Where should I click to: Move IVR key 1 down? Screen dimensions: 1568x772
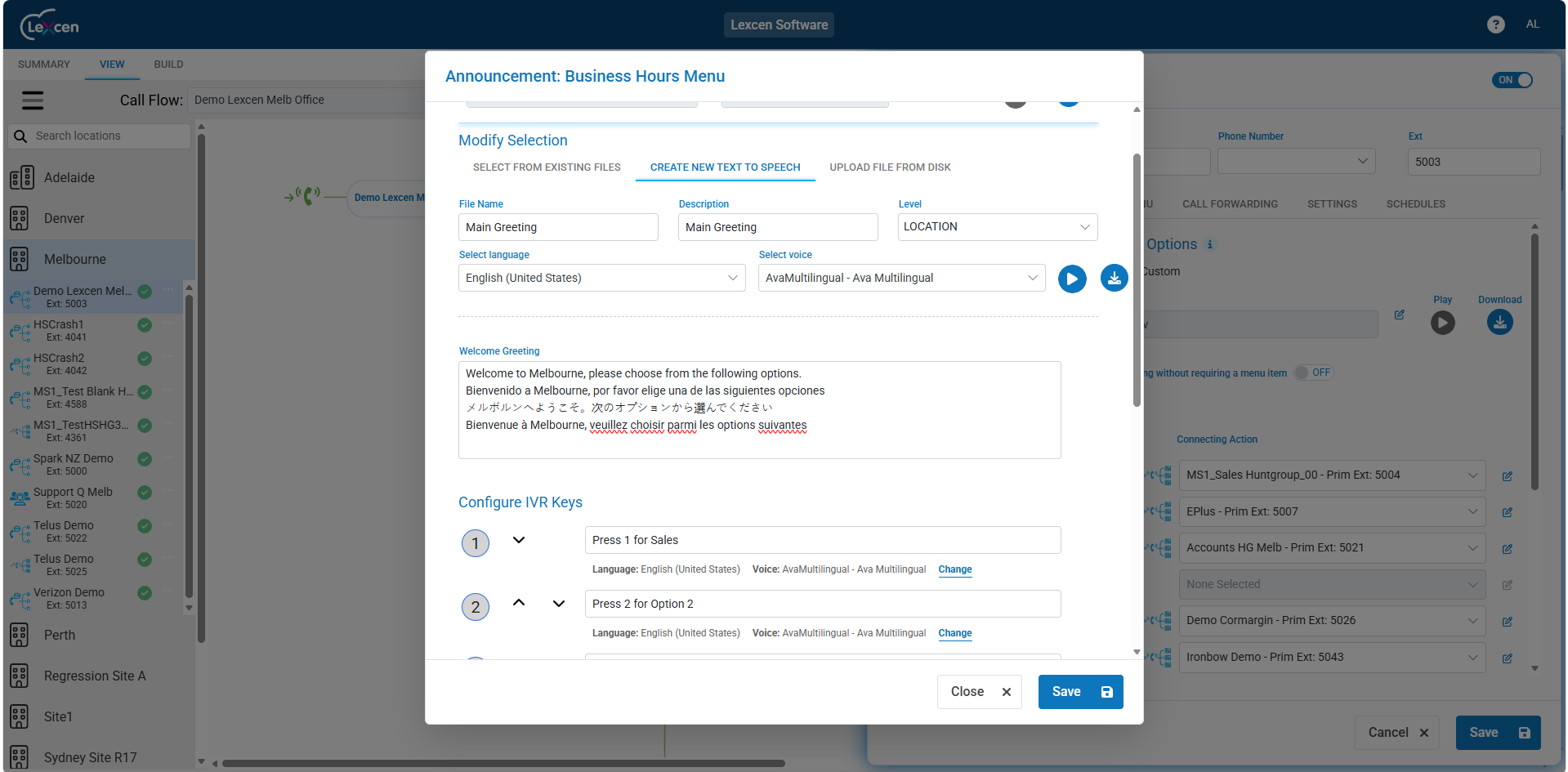click(519, 540)
